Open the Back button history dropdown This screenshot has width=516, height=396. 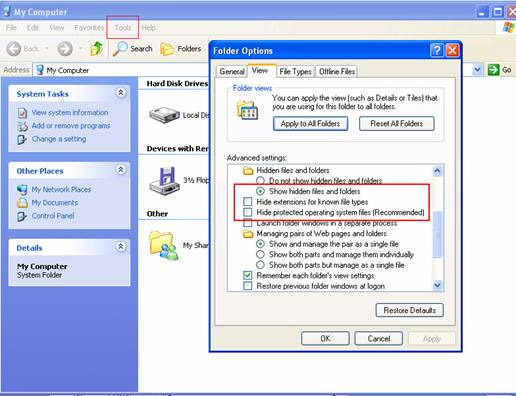click(47, 49)
